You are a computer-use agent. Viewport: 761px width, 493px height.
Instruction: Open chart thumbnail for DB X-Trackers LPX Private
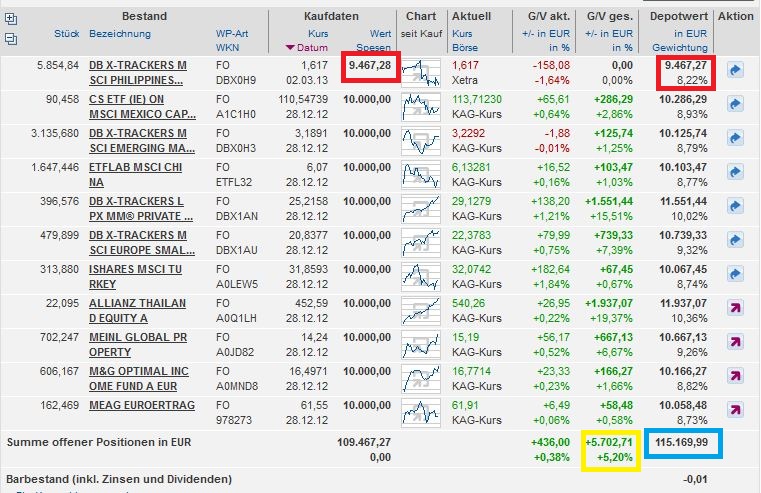click(x=421, y=209)
